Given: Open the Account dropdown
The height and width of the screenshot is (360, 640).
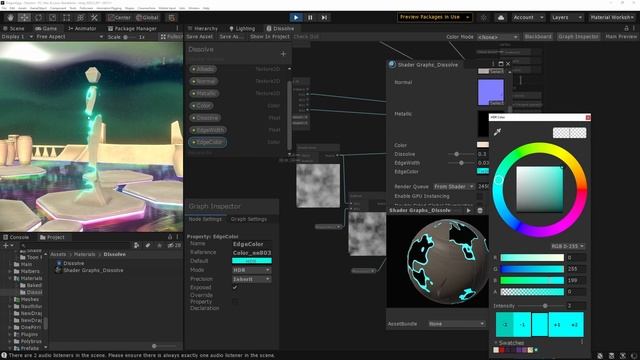Looking at the screenshot, I should [528, 18].
